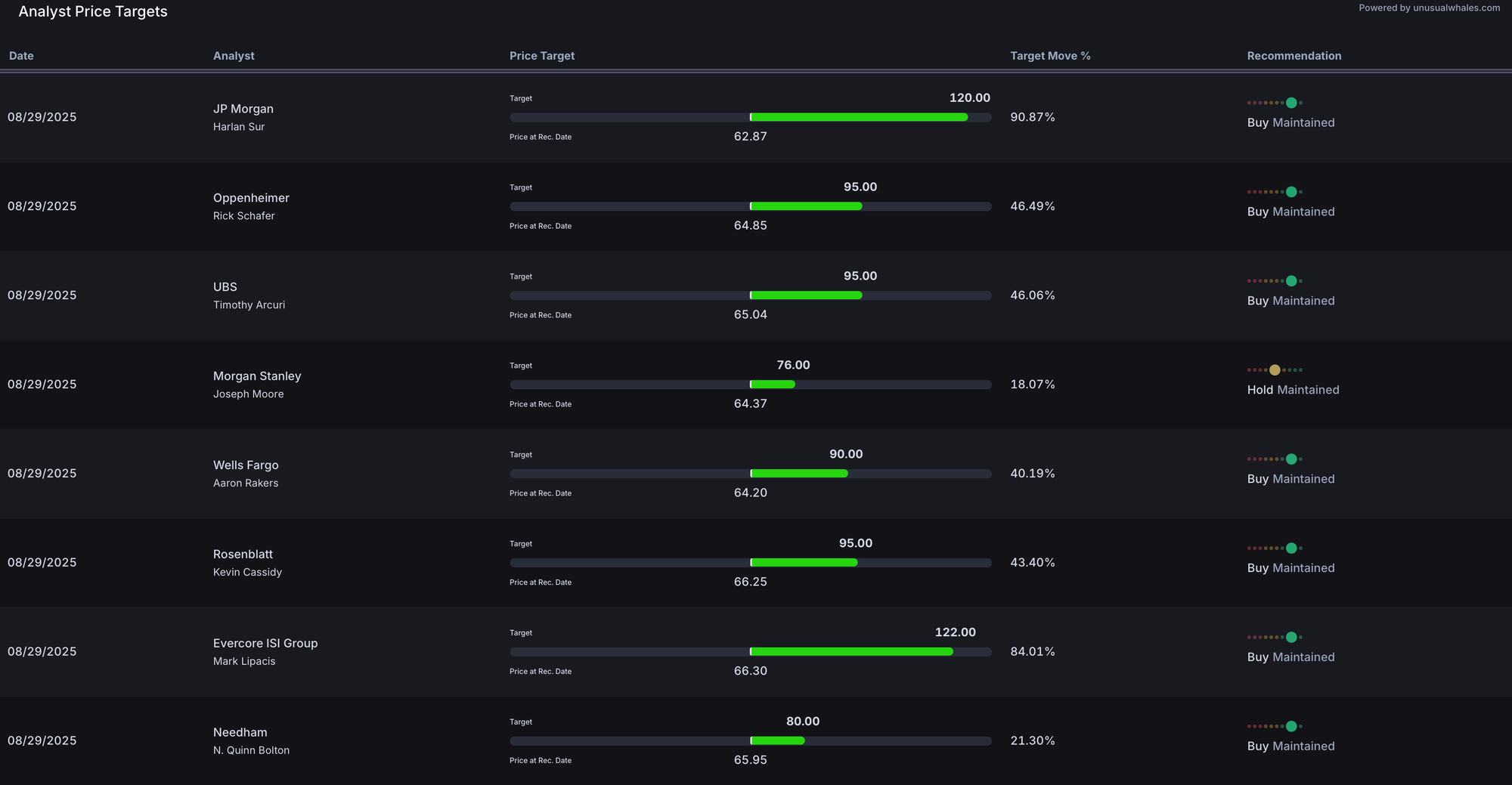Click the Hold Maintained recommendation text

pos(1294,390)
